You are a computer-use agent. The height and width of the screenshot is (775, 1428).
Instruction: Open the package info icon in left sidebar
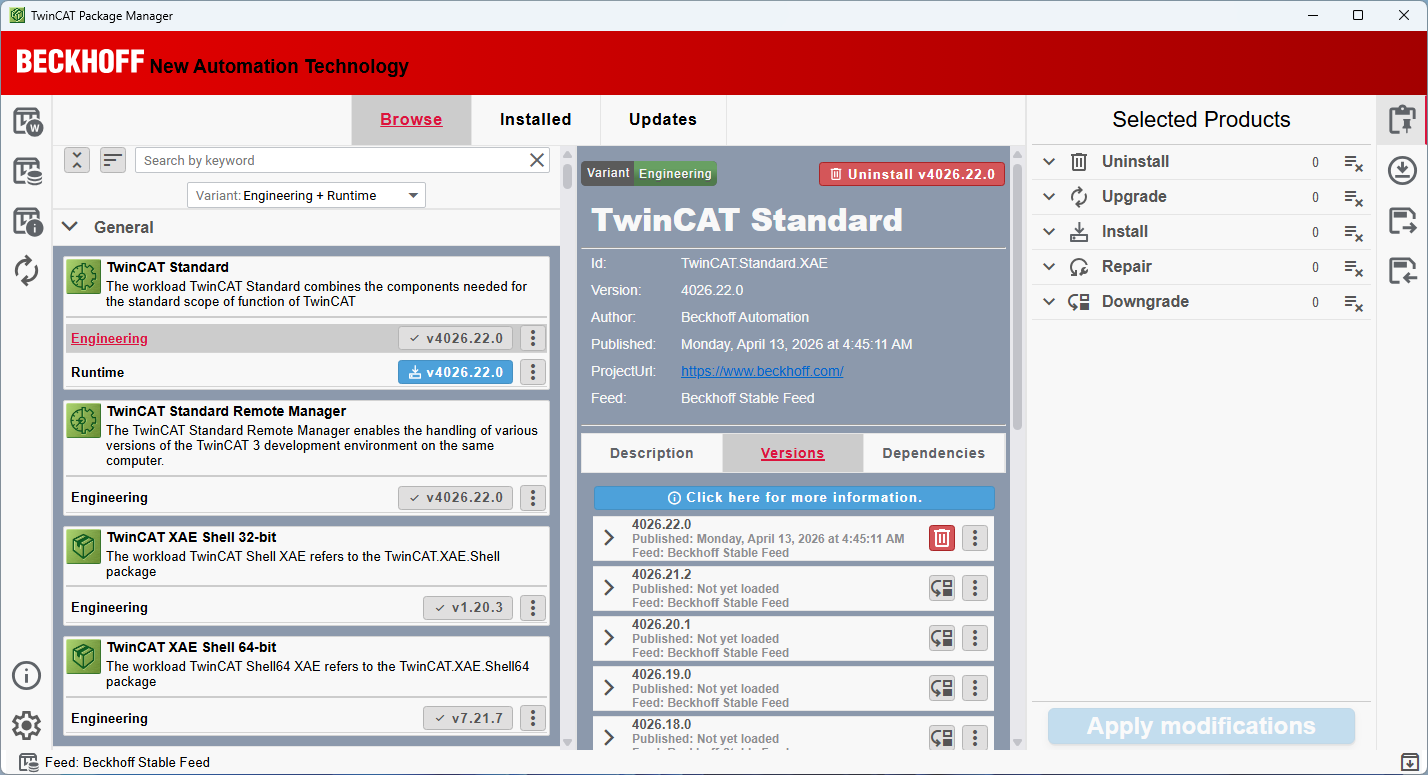(27, 221)
